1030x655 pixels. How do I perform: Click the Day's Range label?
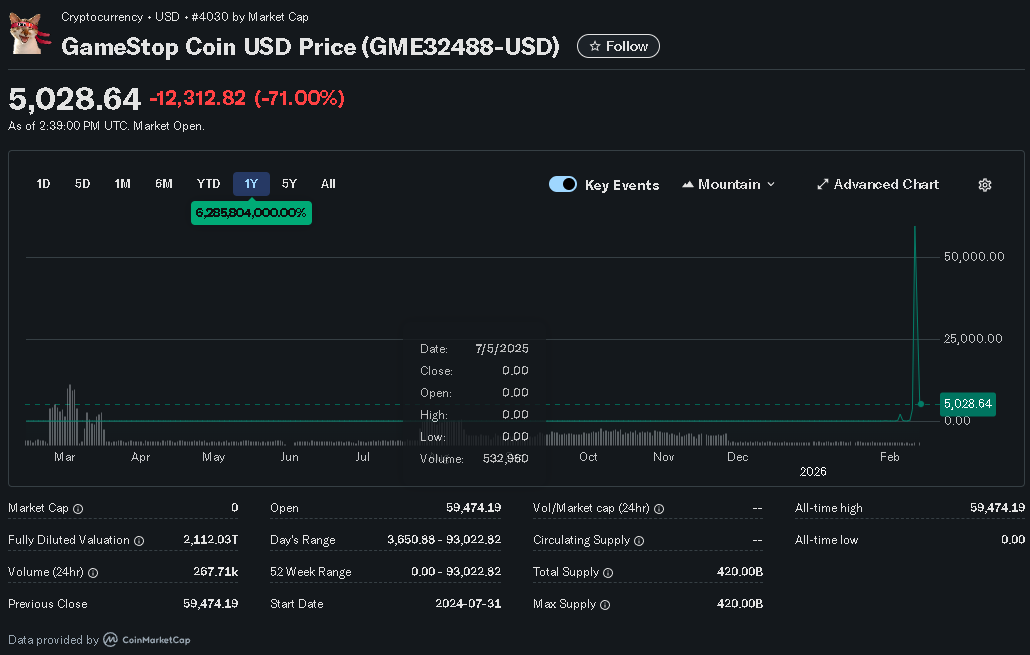point(303,540)
